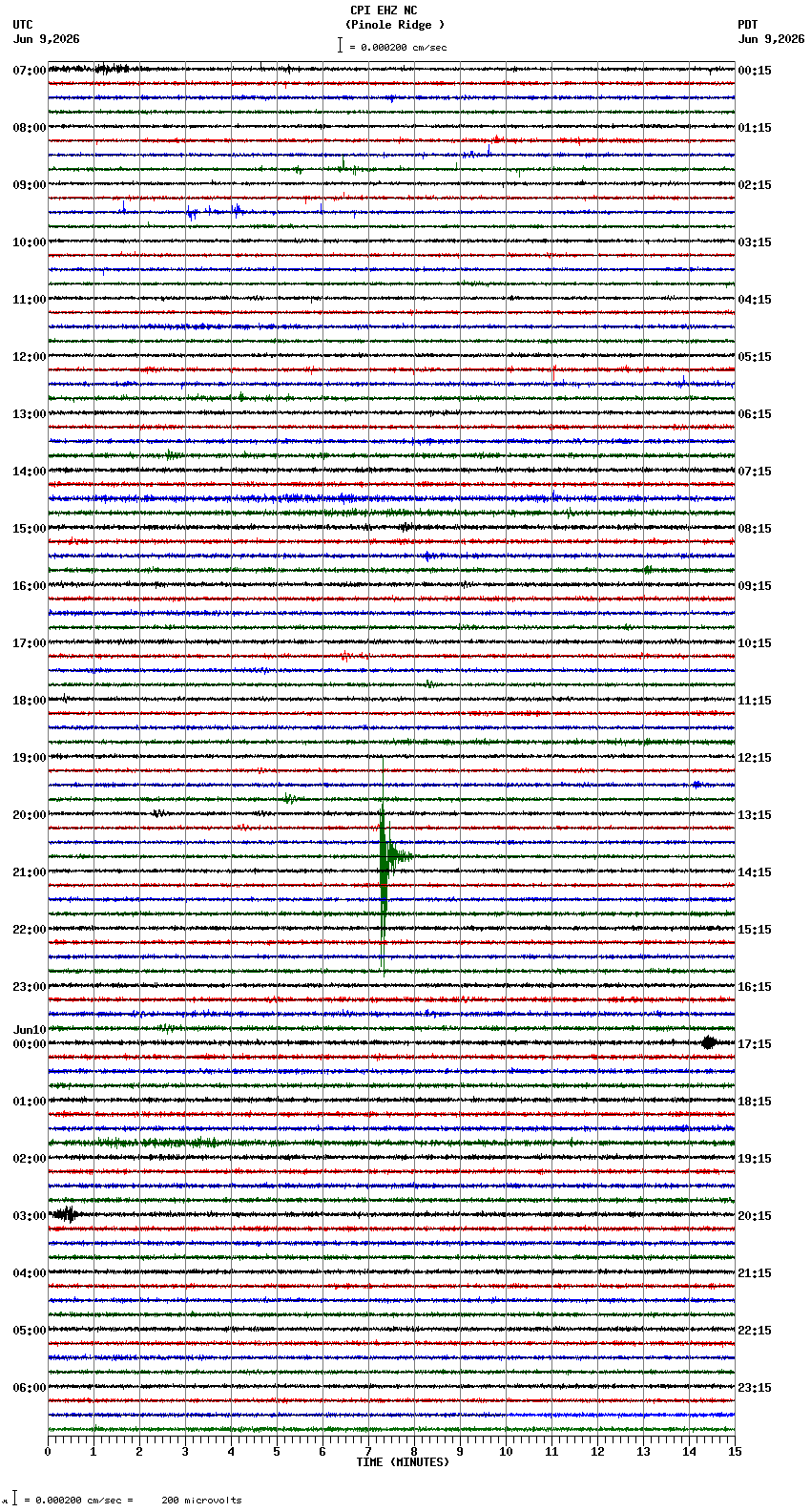Click the '14:15' PDT time label

pos(755,872)
